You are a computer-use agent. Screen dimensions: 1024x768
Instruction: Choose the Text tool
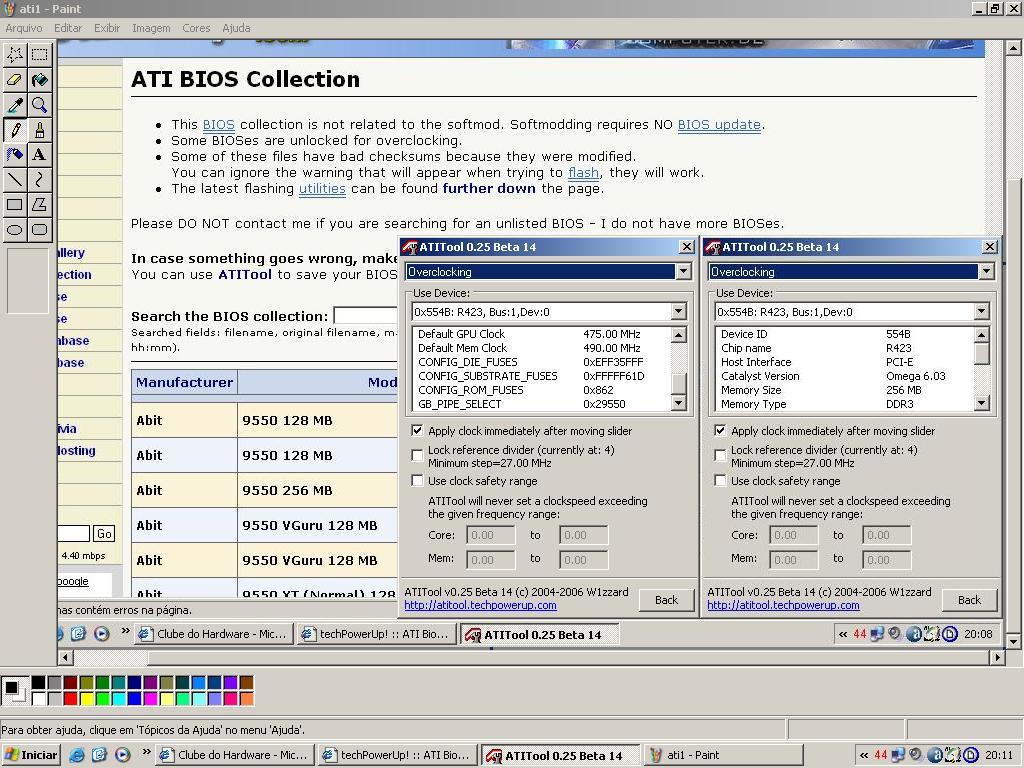tap(40, 155)
